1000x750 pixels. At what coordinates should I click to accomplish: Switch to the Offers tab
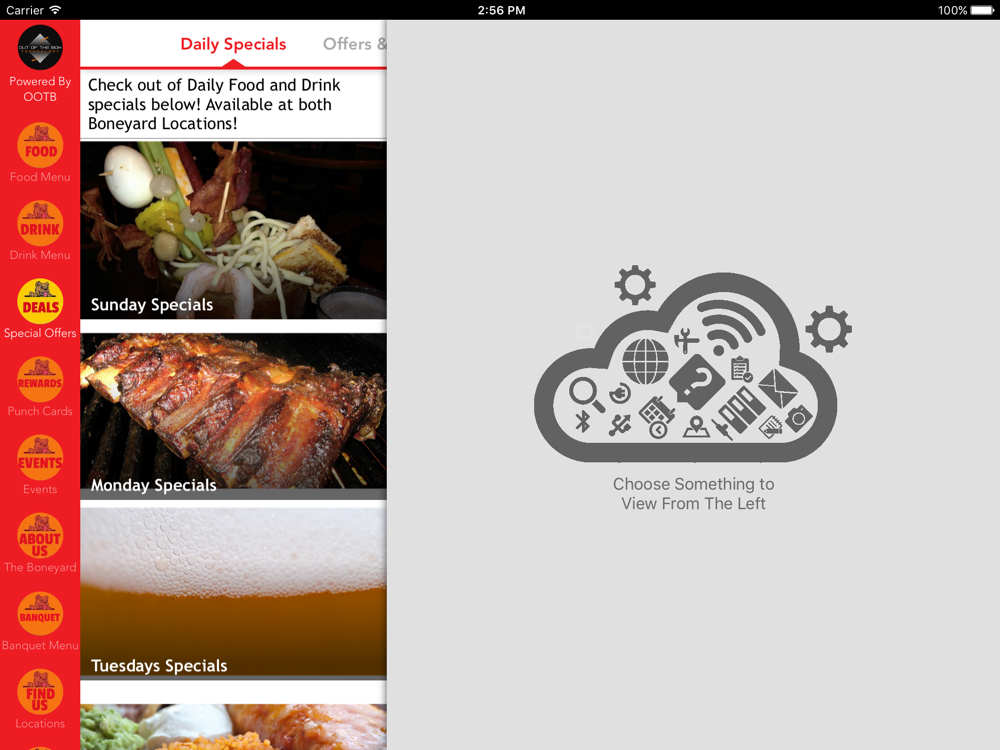(355, 44)
